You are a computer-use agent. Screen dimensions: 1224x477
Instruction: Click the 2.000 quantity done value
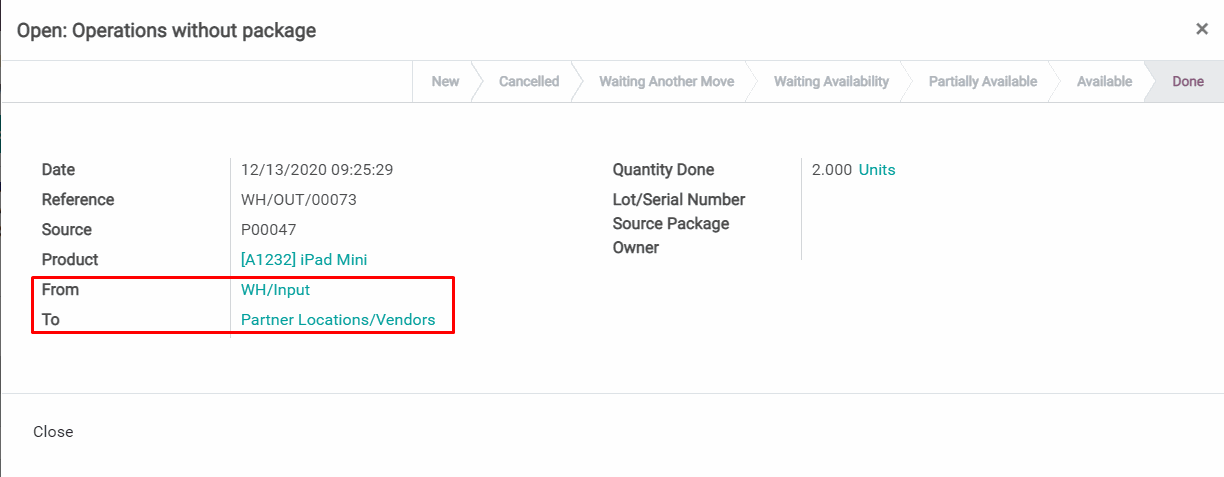[x=832, y=170]
